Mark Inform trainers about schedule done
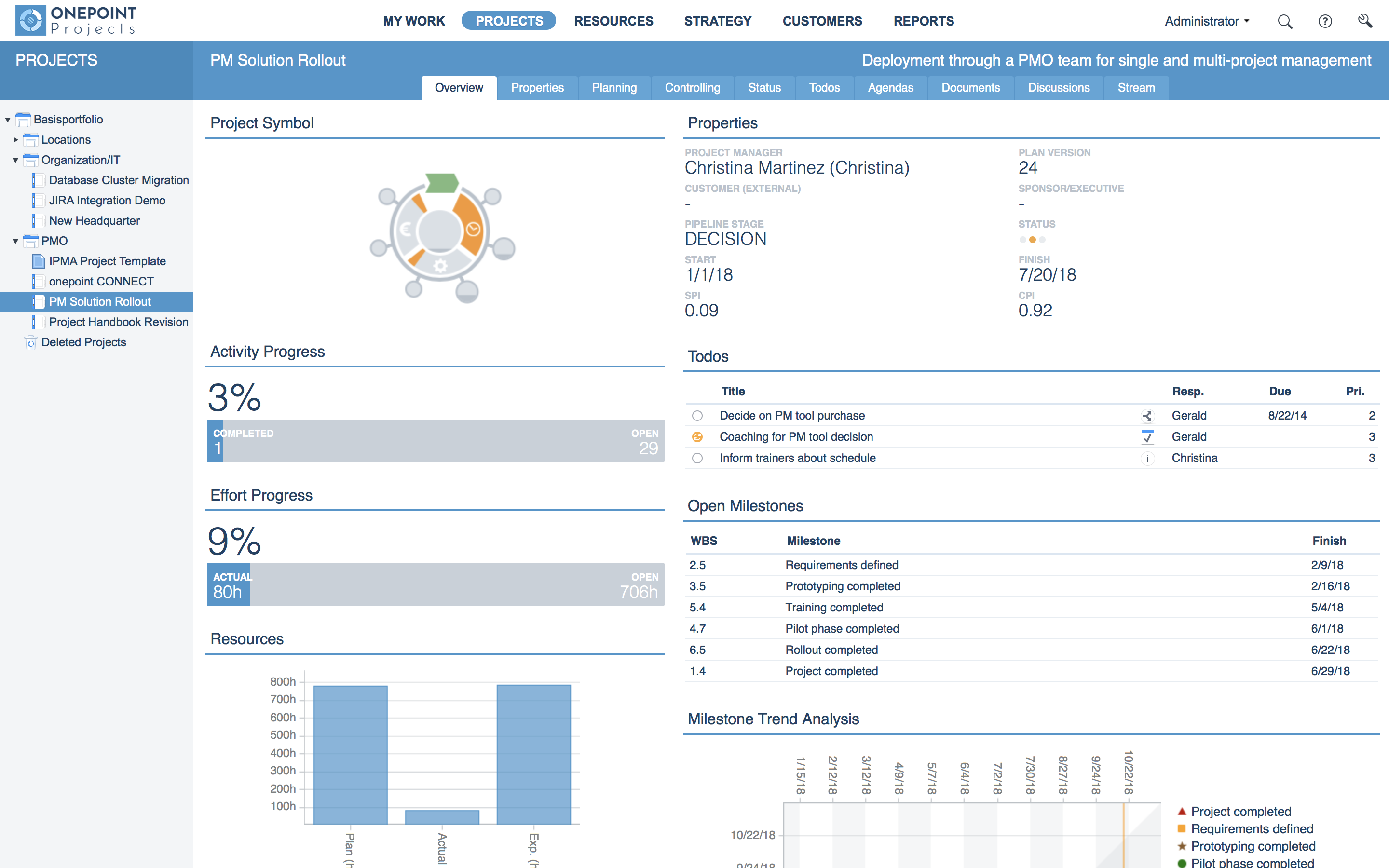The height and width of the screenshot is (868, 1389). click(x=697, y=458)
